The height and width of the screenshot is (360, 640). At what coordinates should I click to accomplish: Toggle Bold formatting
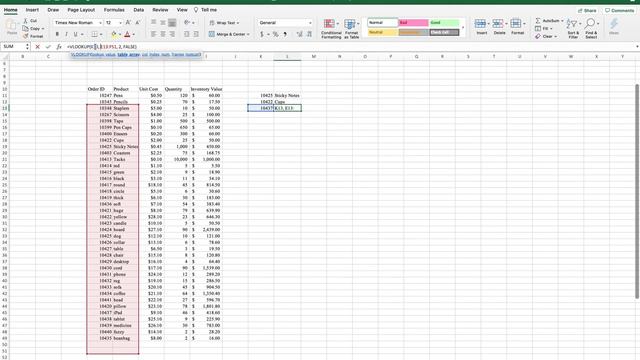[57, 34]
